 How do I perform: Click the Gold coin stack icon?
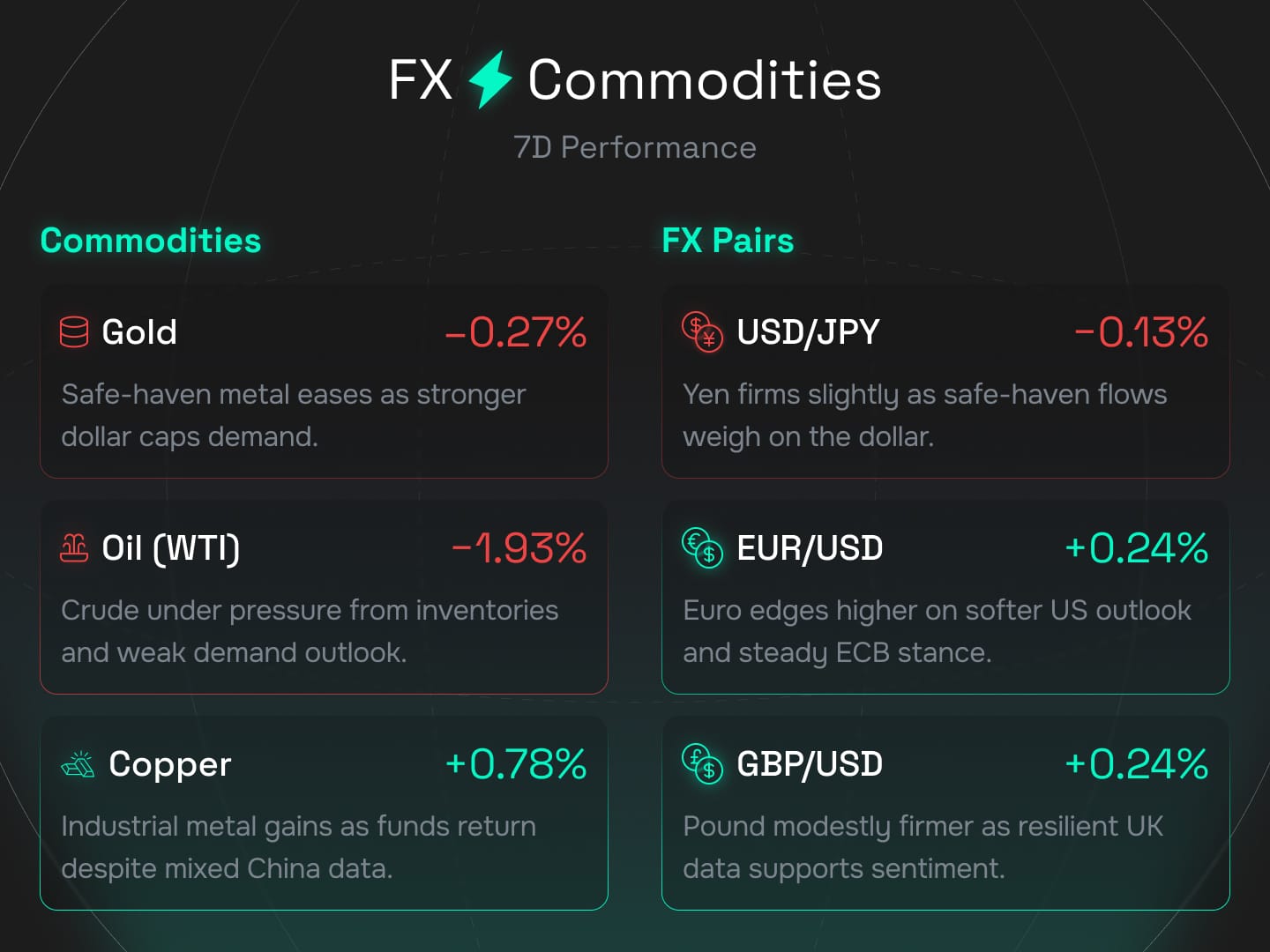pos(74,332)
